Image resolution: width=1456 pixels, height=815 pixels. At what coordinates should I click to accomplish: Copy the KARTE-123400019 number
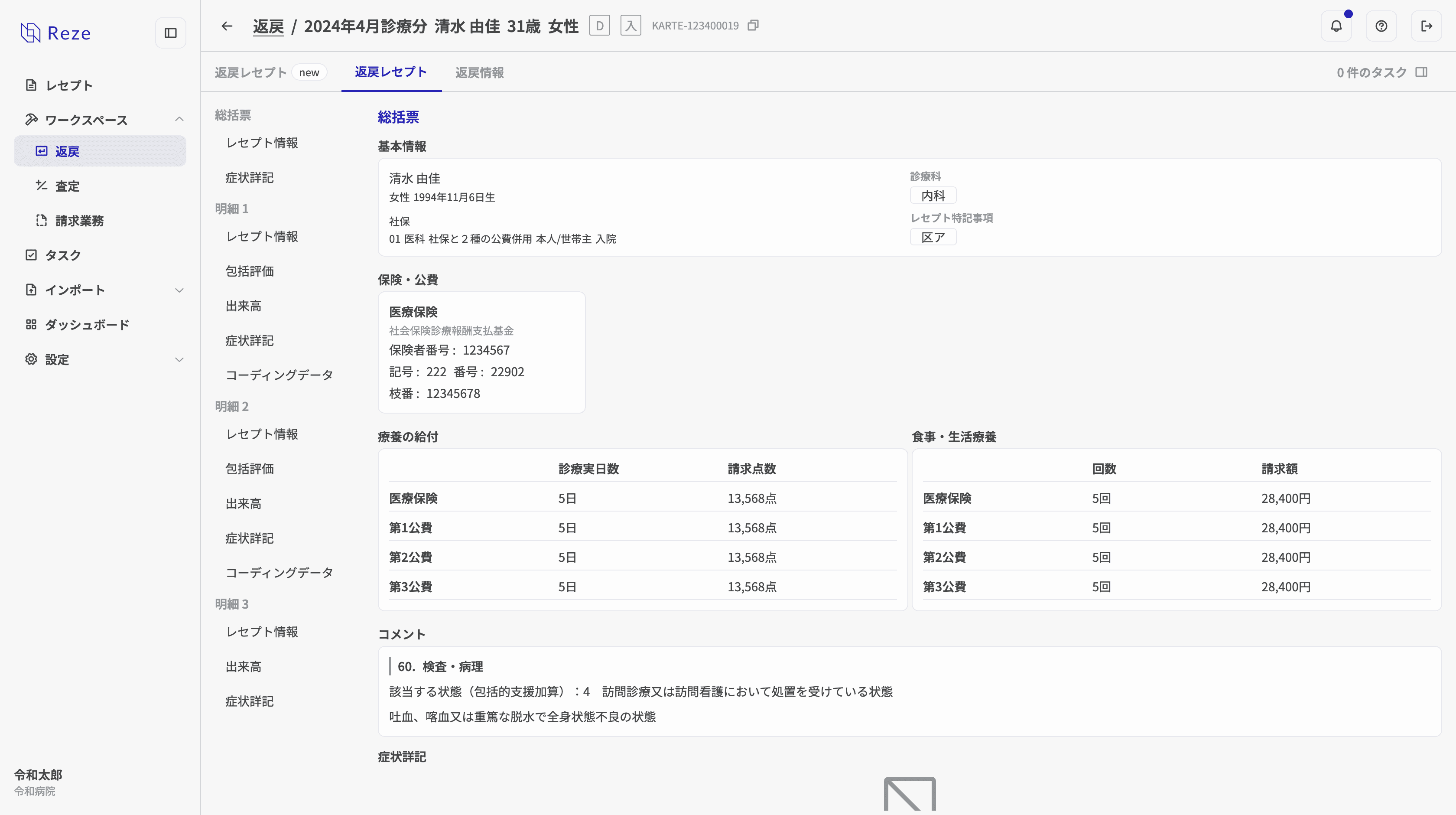click(753, 26)
